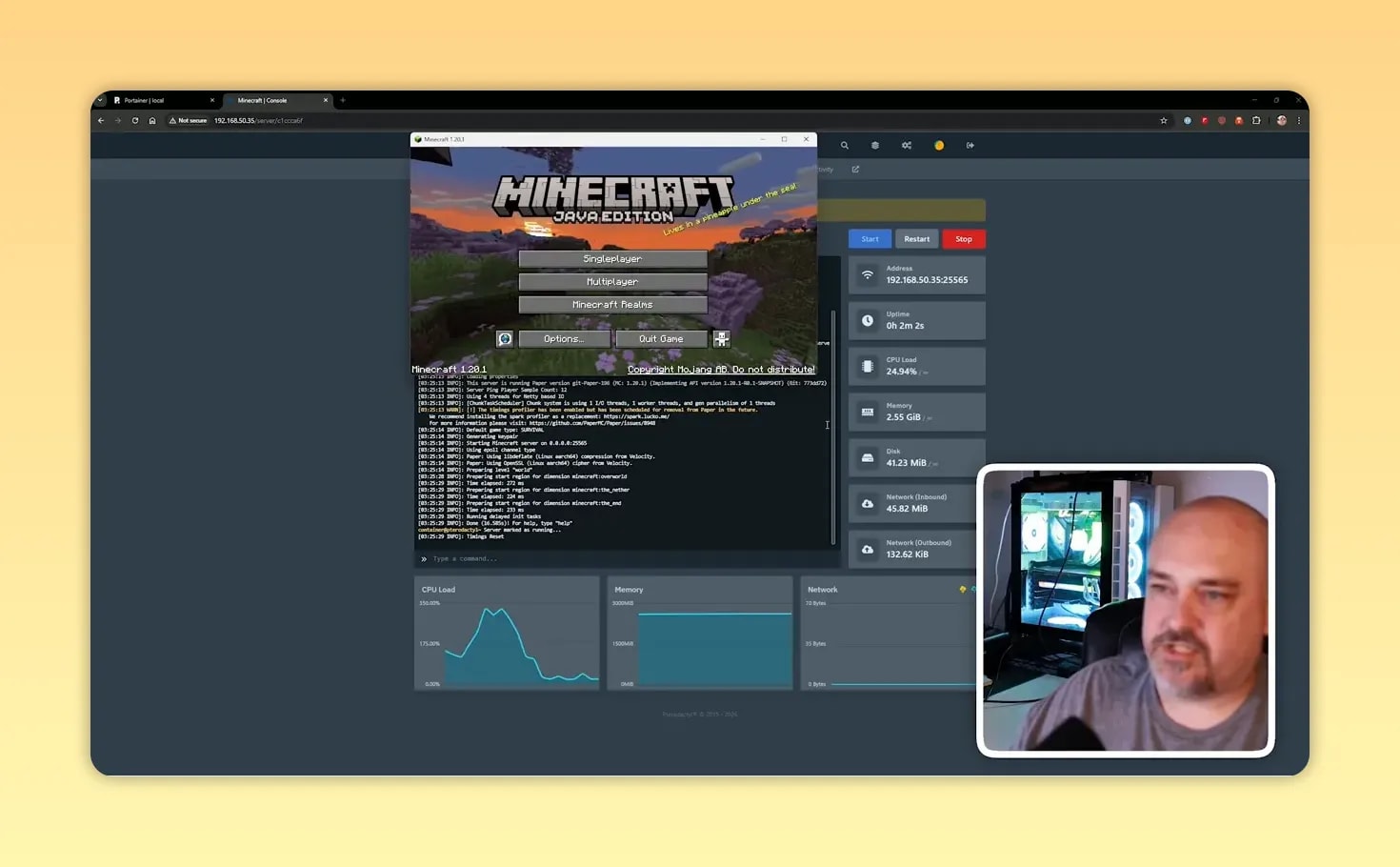Click the Minecraft 1.20.1 version text
The height and width of the screenshot is (867, 1400).
pyautogui.click(x=450, y=370)
